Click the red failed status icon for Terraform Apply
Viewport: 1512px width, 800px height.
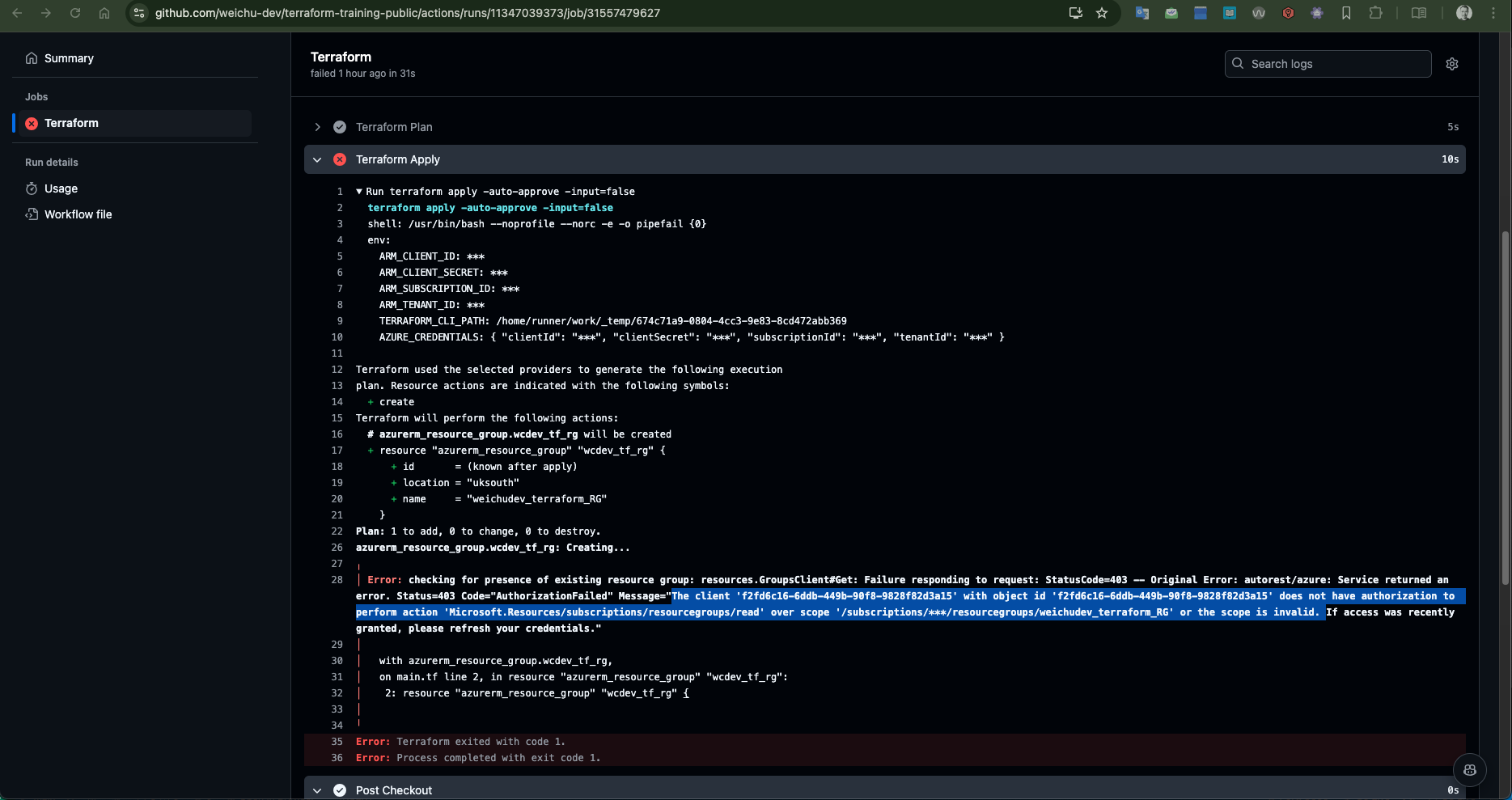340,159
